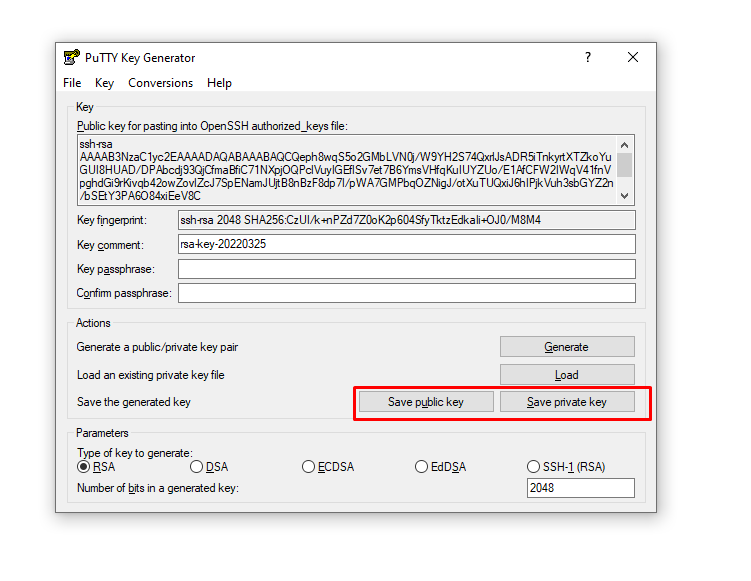This screenshot has width=751, height=581.
Task: Click 'Generate a public/private key pair' text
Action: pos(157,347)
